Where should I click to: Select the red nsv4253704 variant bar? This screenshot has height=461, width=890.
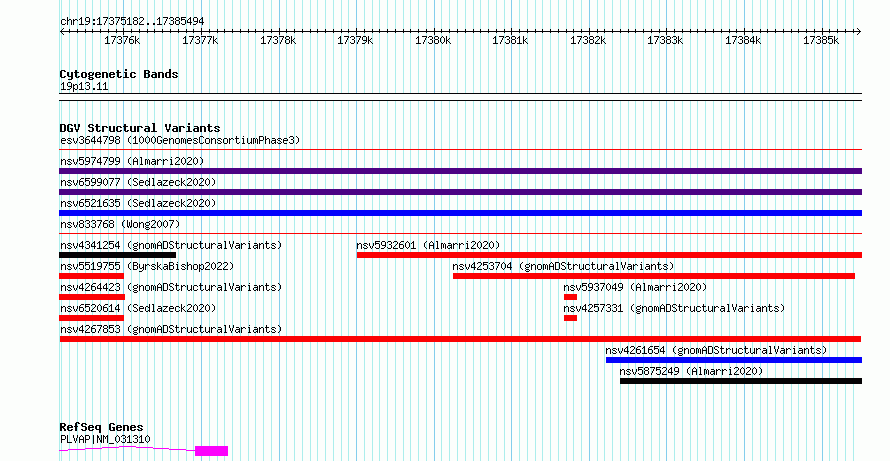[653, 276]
